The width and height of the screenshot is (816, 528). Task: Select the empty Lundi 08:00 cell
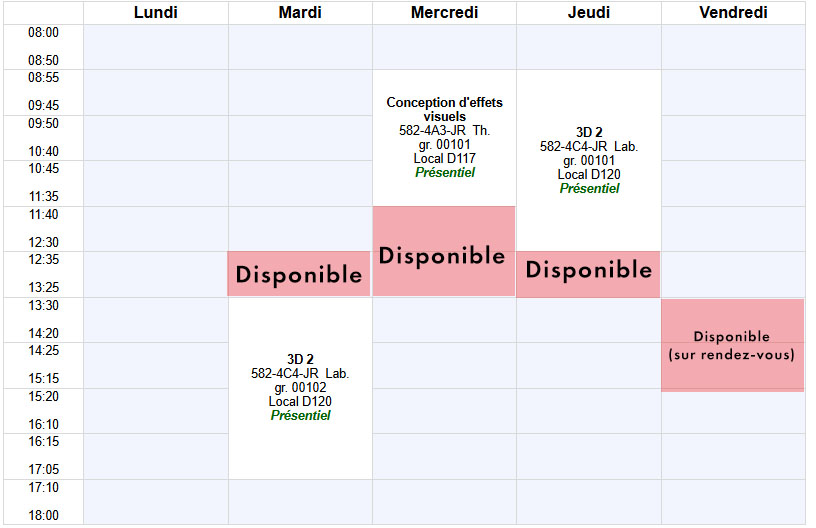(155, 47)
